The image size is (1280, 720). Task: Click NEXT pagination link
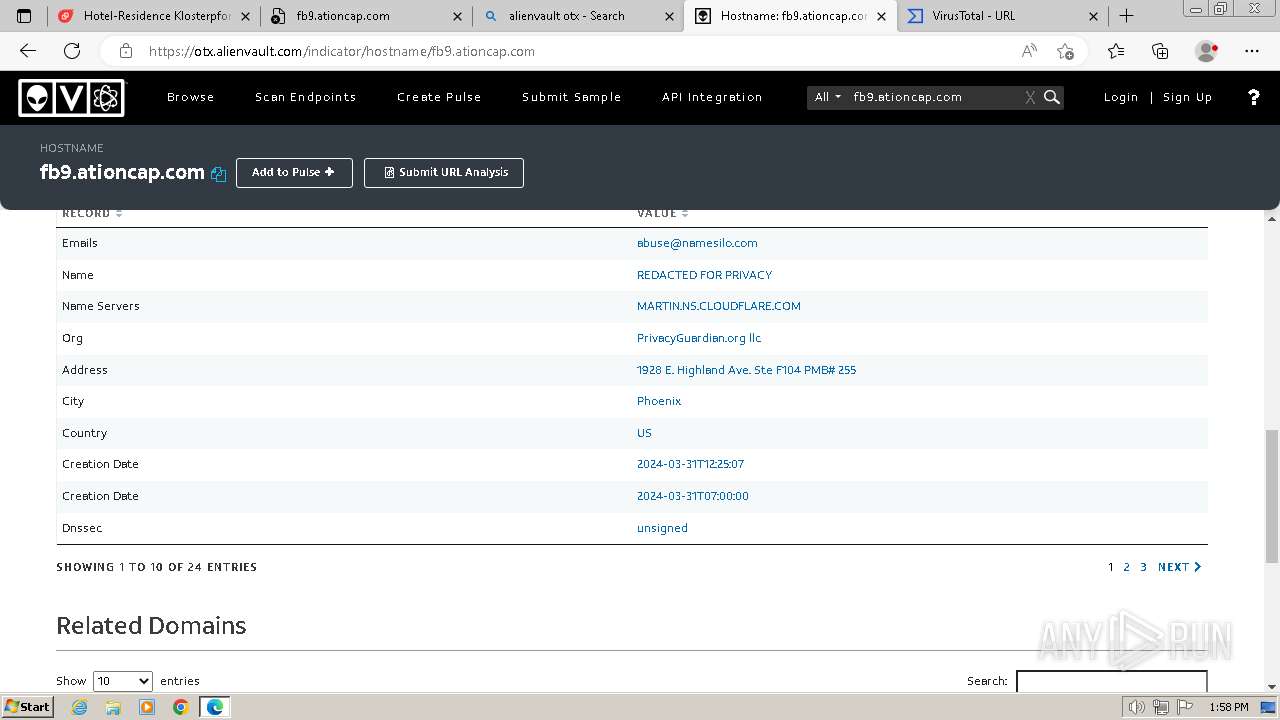click(1180, 567)
